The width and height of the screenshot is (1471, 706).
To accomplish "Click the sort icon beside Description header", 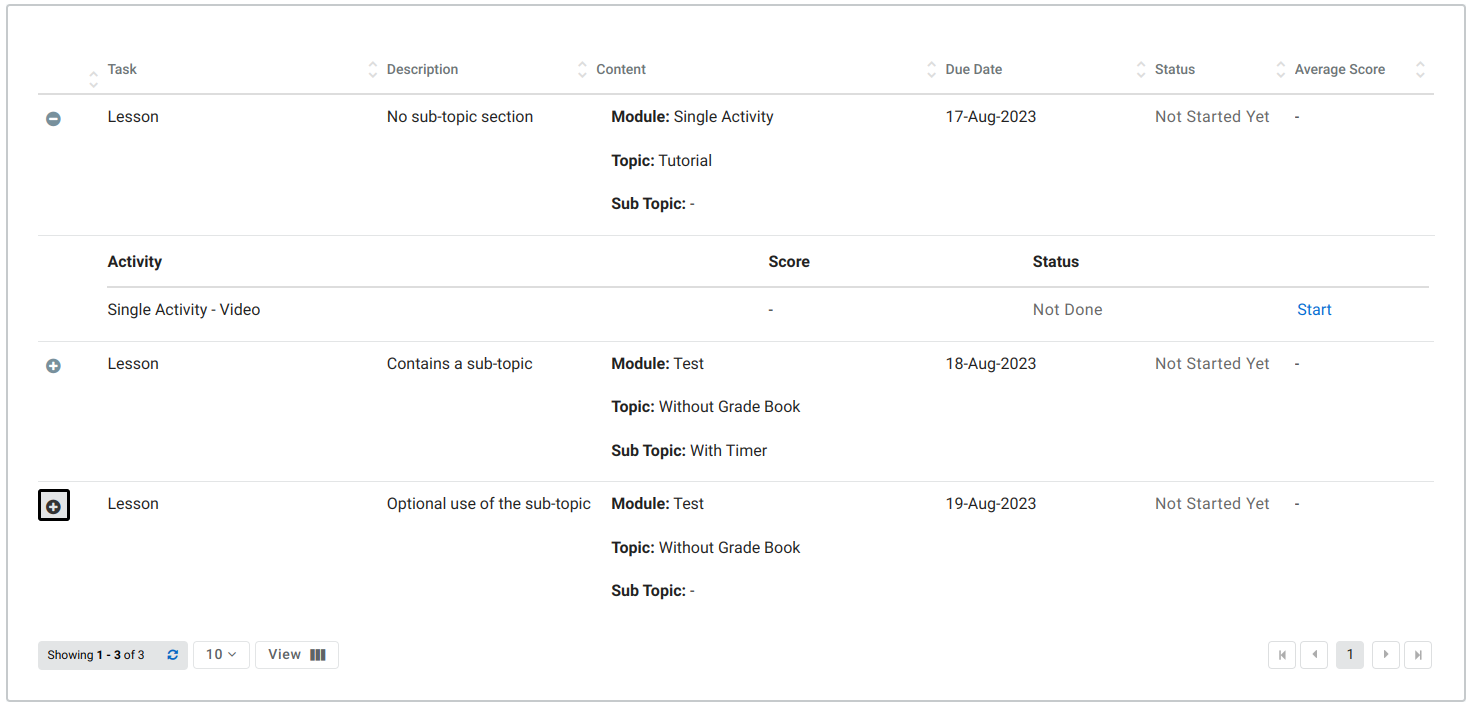I will 373,69.
